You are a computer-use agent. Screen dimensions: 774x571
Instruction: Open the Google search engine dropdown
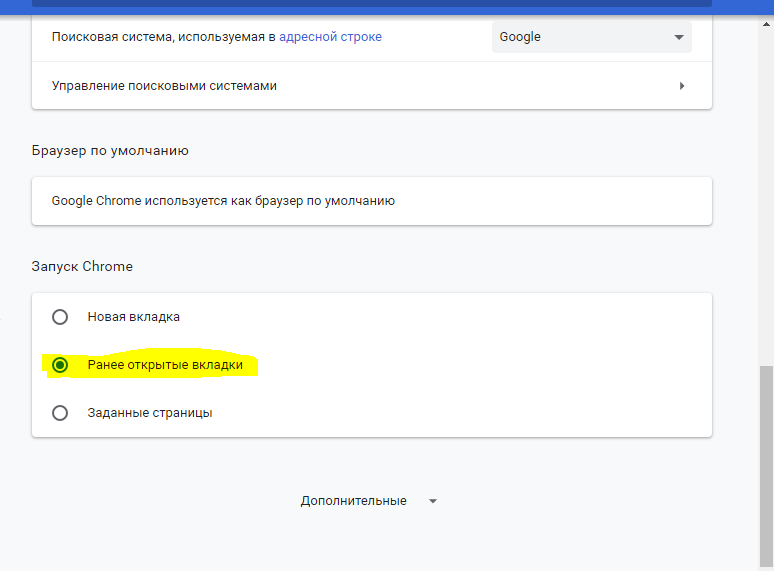coord(590,37)
